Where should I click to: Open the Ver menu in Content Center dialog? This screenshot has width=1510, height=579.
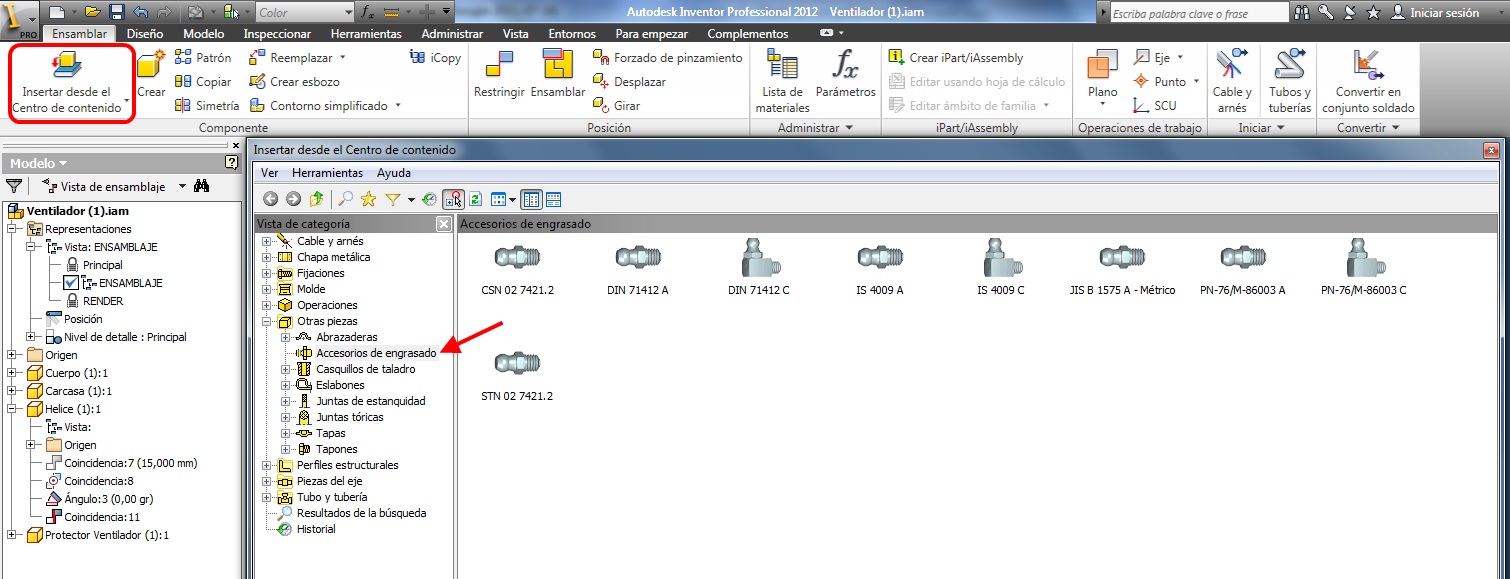(x=270, y=173)
